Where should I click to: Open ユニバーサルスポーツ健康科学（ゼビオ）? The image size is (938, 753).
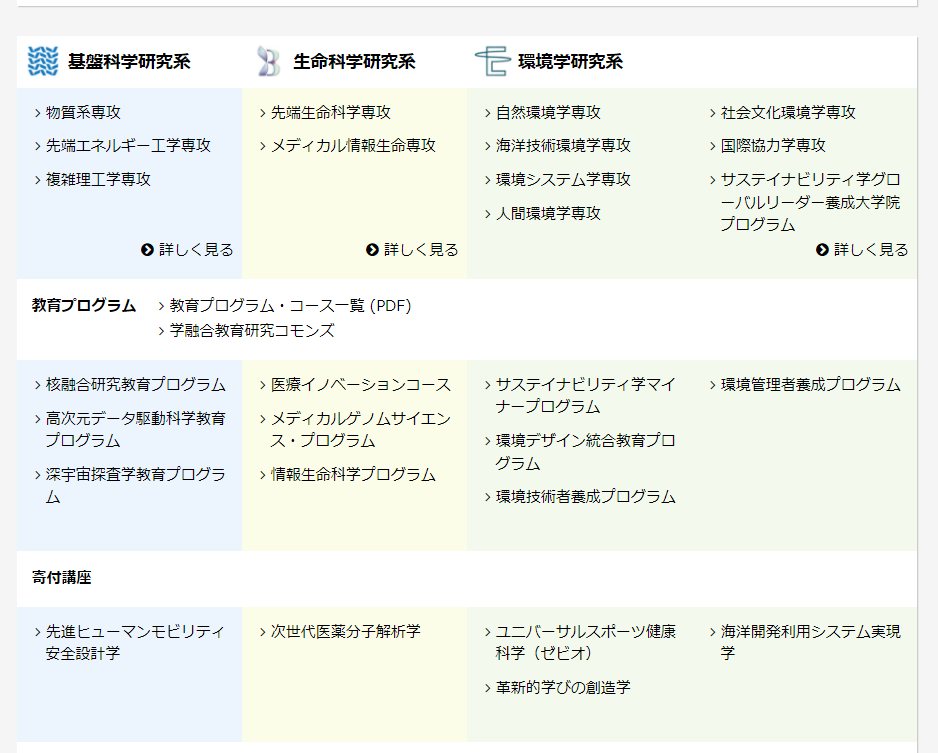click(x=586, y=642)
